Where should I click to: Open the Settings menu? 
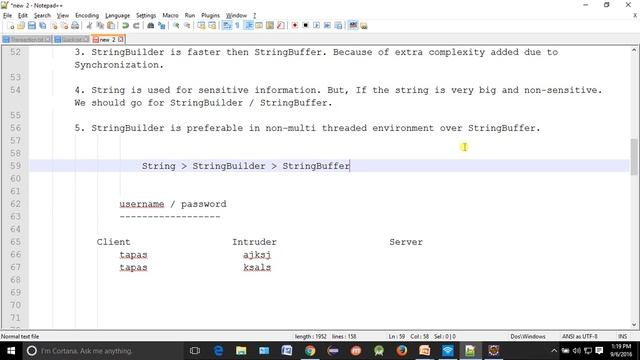[146, 16]
